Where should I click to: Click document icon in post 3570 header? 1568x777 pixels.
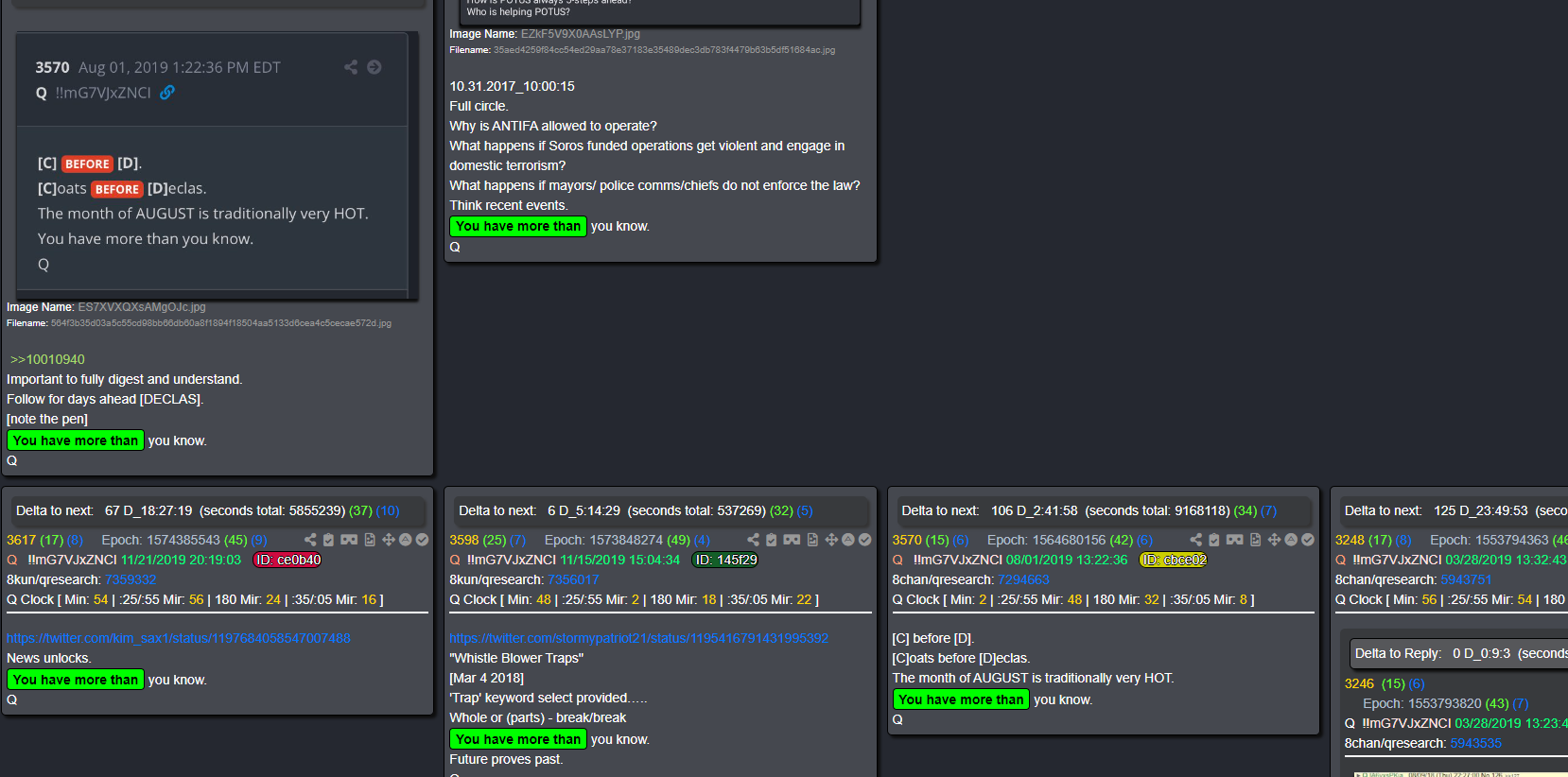click(1255, 540)
